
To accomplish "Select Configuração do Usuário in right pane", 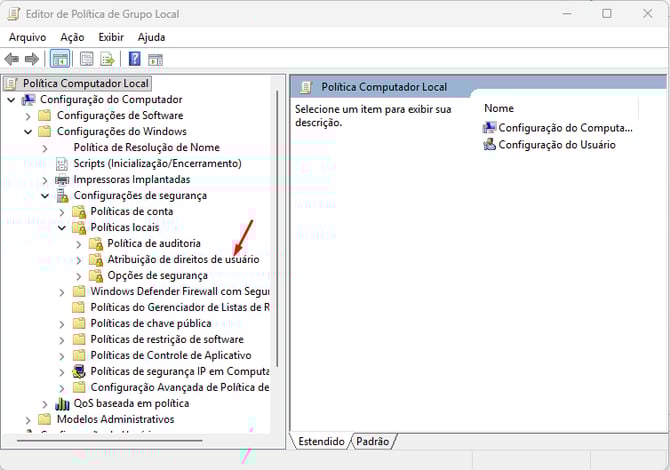I will pos(556,145).
